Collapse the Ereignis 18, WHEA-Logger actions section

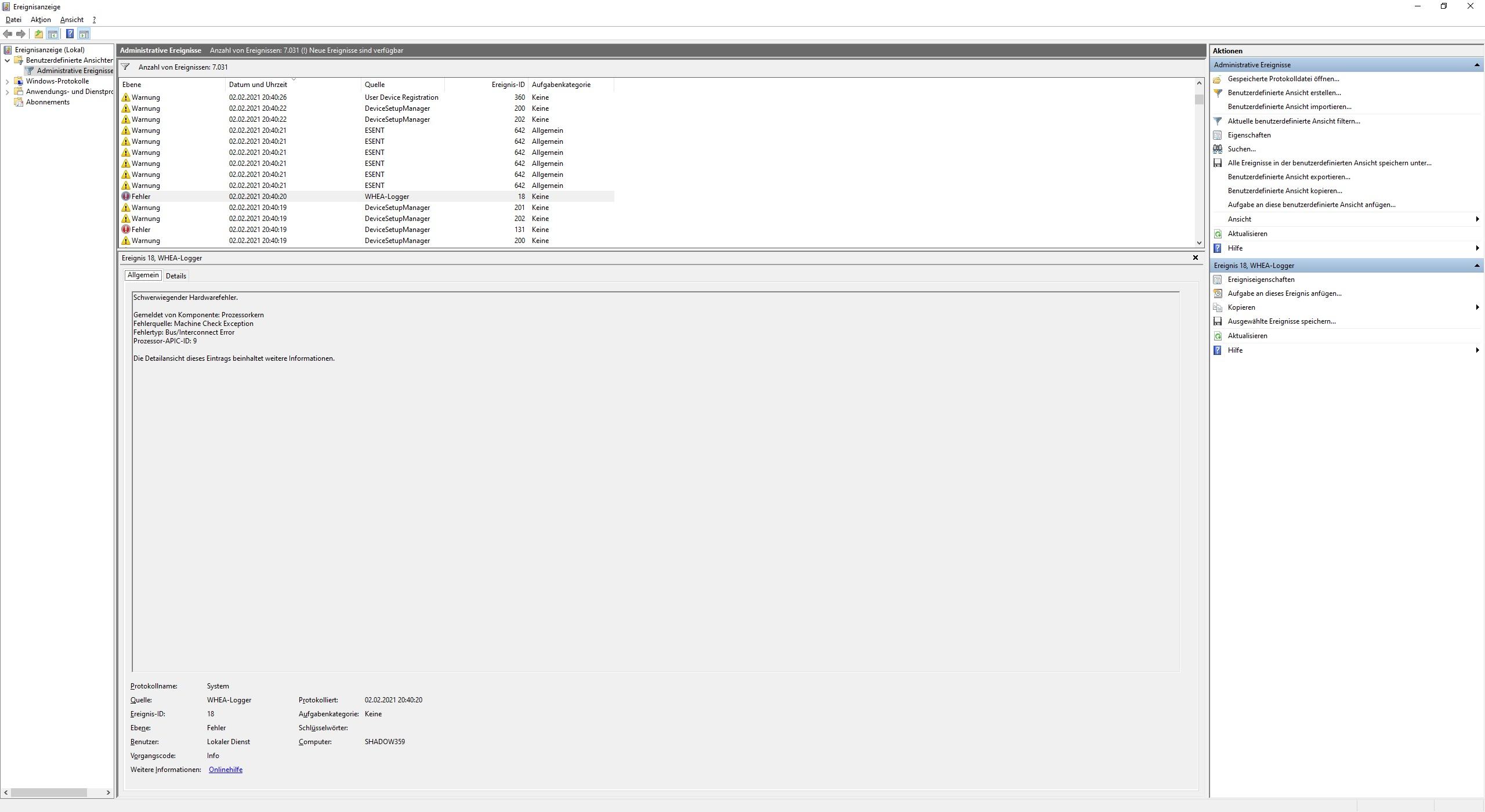(x=1476, y=266)
